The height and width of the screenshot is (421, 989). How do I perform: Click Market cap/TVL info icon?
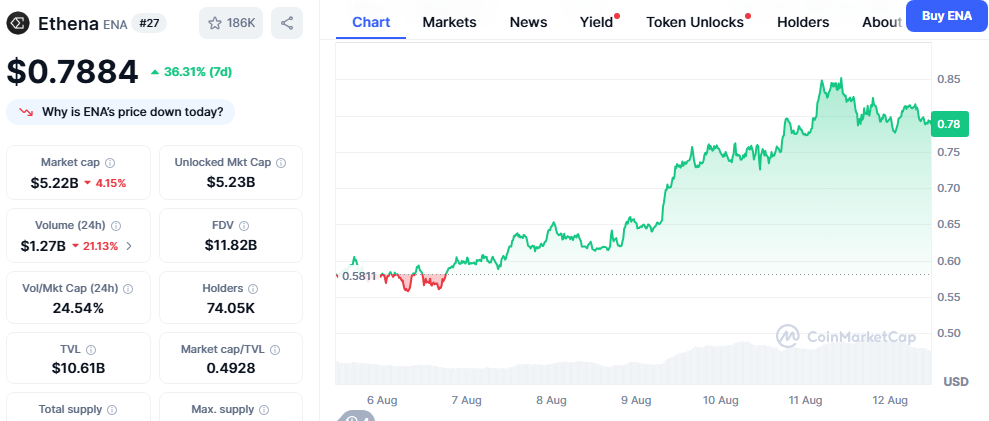[273, 351]
